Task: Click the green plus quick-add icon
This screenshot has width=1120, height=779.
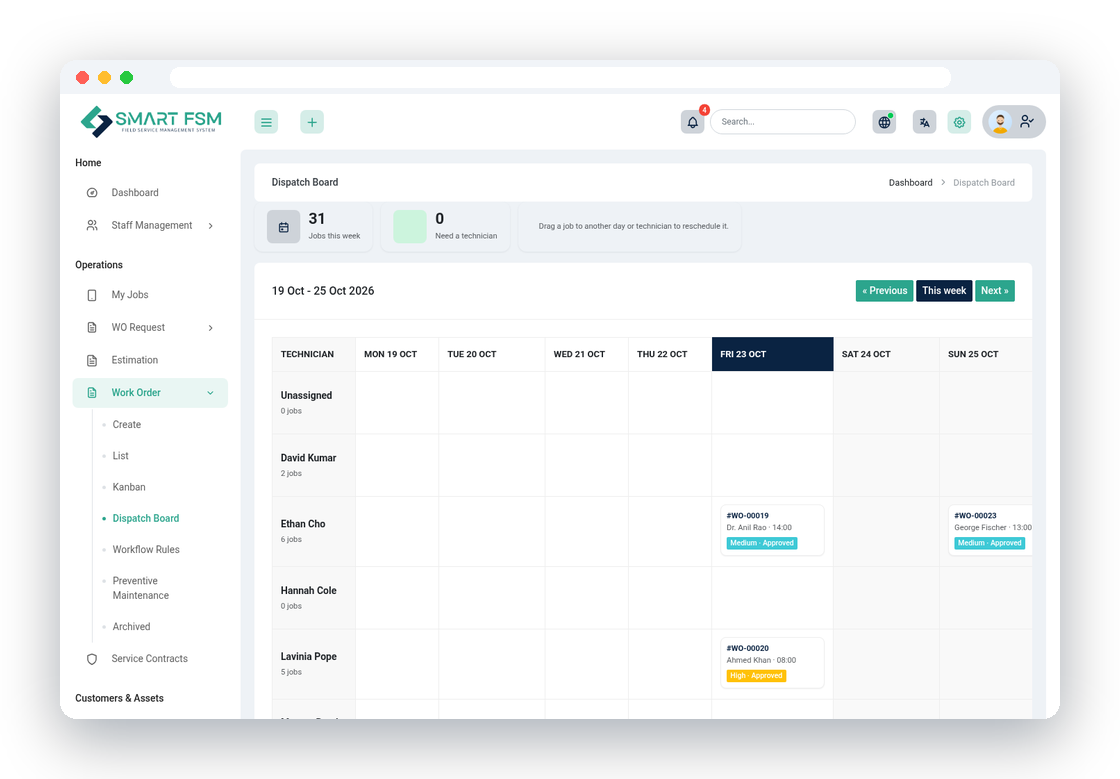Action: click(x=311, y=122)
